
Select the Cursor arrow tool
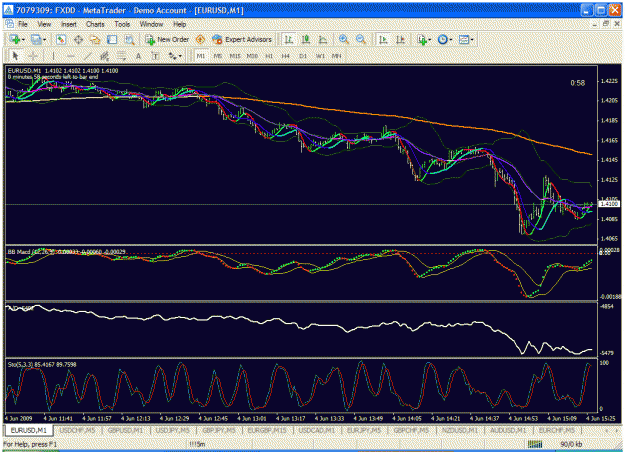pyautogui.click(x=16, y=56)
